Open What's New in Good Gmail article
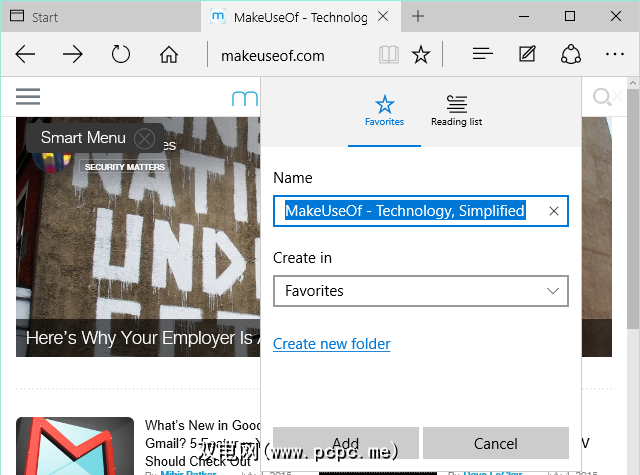This screenshot has height=475, width=640. click(x=202, y=443)
